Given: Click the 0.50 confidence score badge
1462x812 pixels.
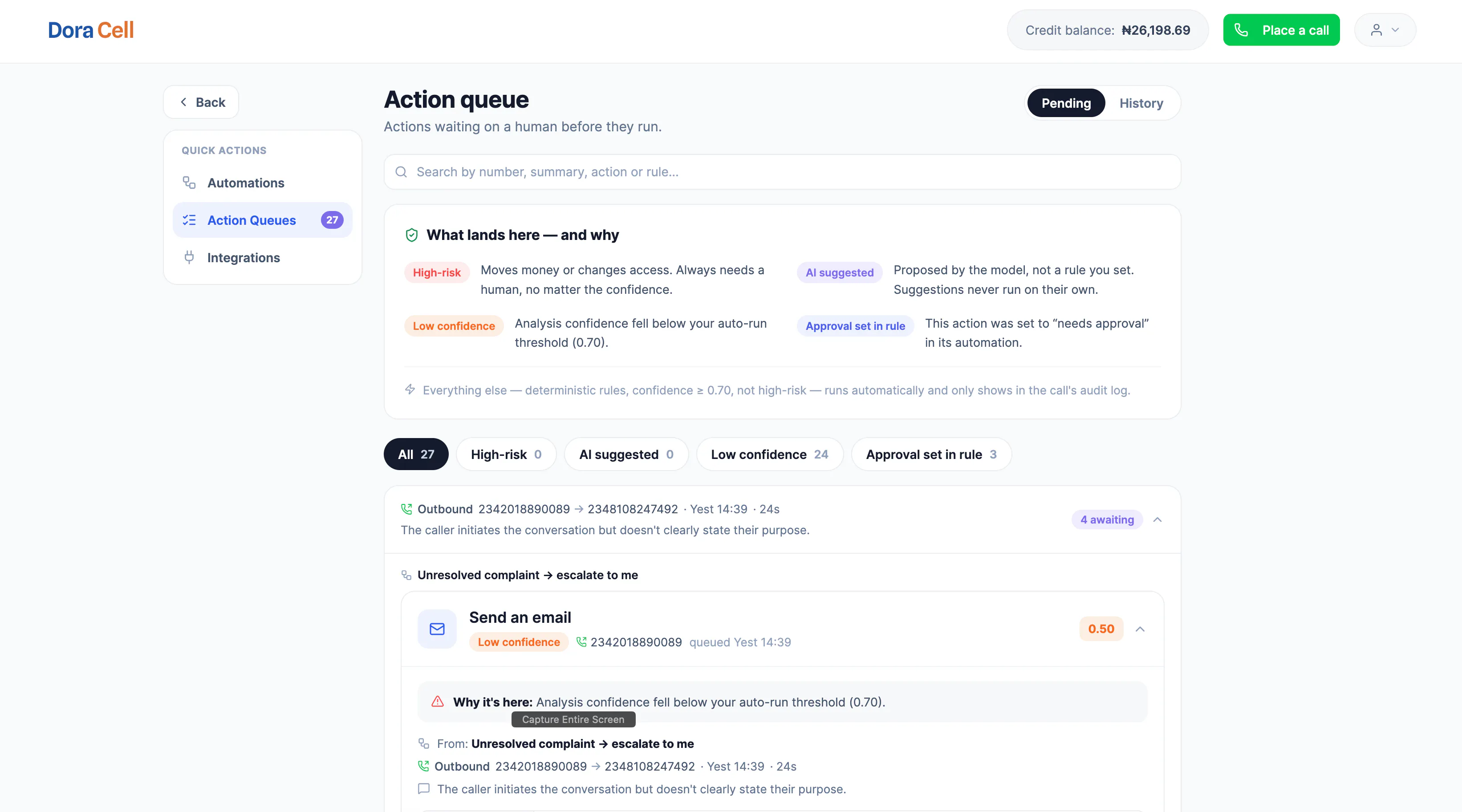Looking at the screenshot, I should pyautogui.click(x=1101, y=629).
